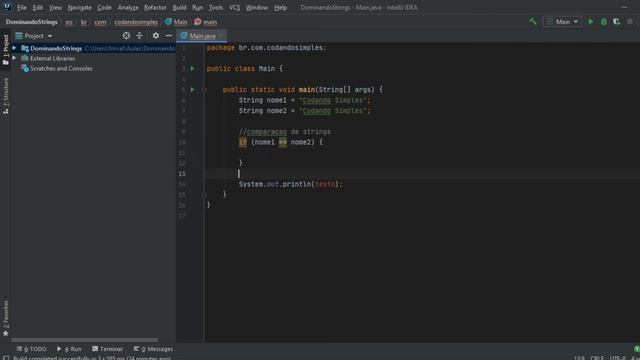Open the File menu

[x=22, y=7]
